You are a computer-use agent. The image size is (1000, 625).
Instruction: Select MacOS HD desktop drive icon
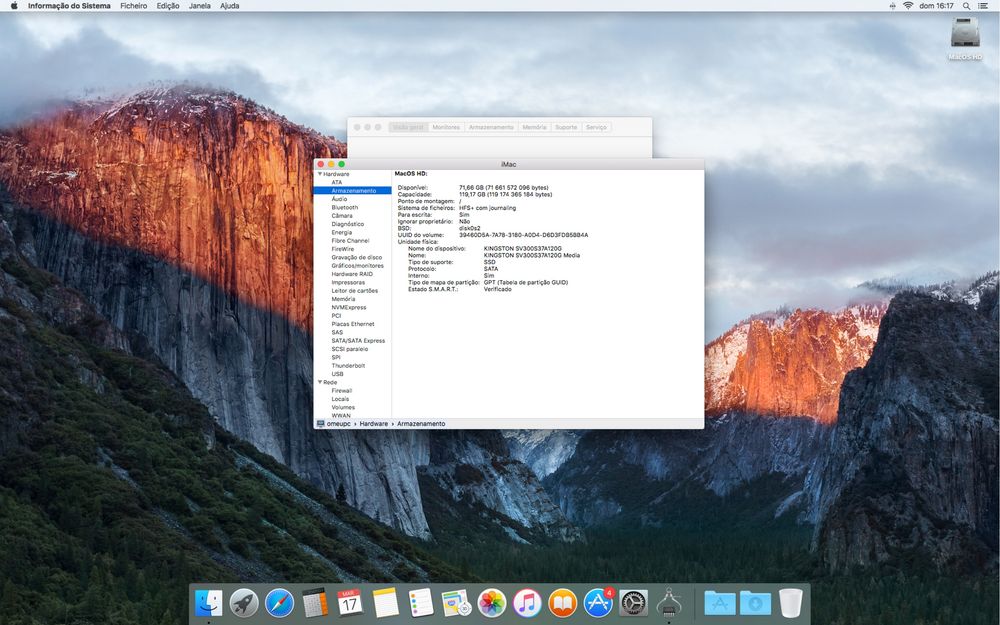point(965,33)
